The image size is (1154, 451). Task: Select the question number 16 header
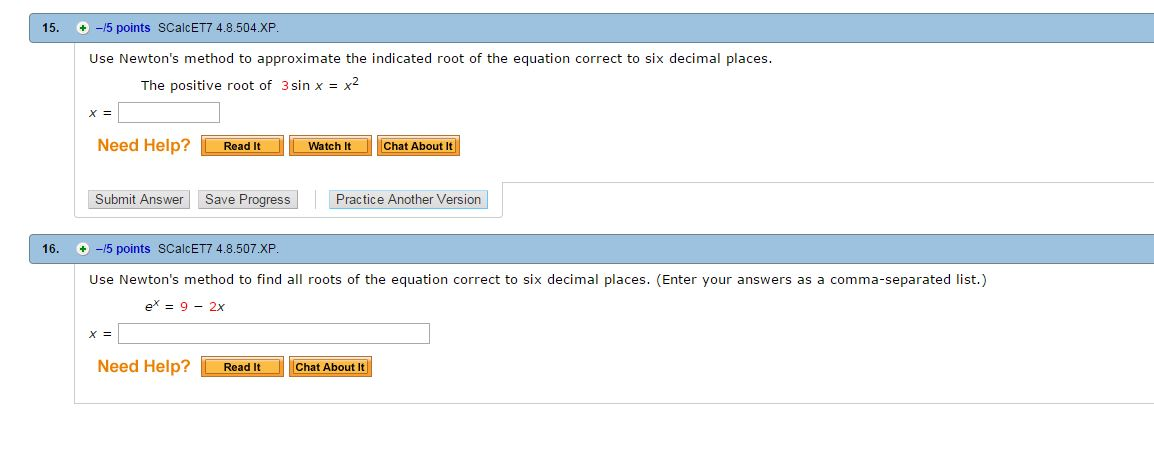[x=50, y=249]
